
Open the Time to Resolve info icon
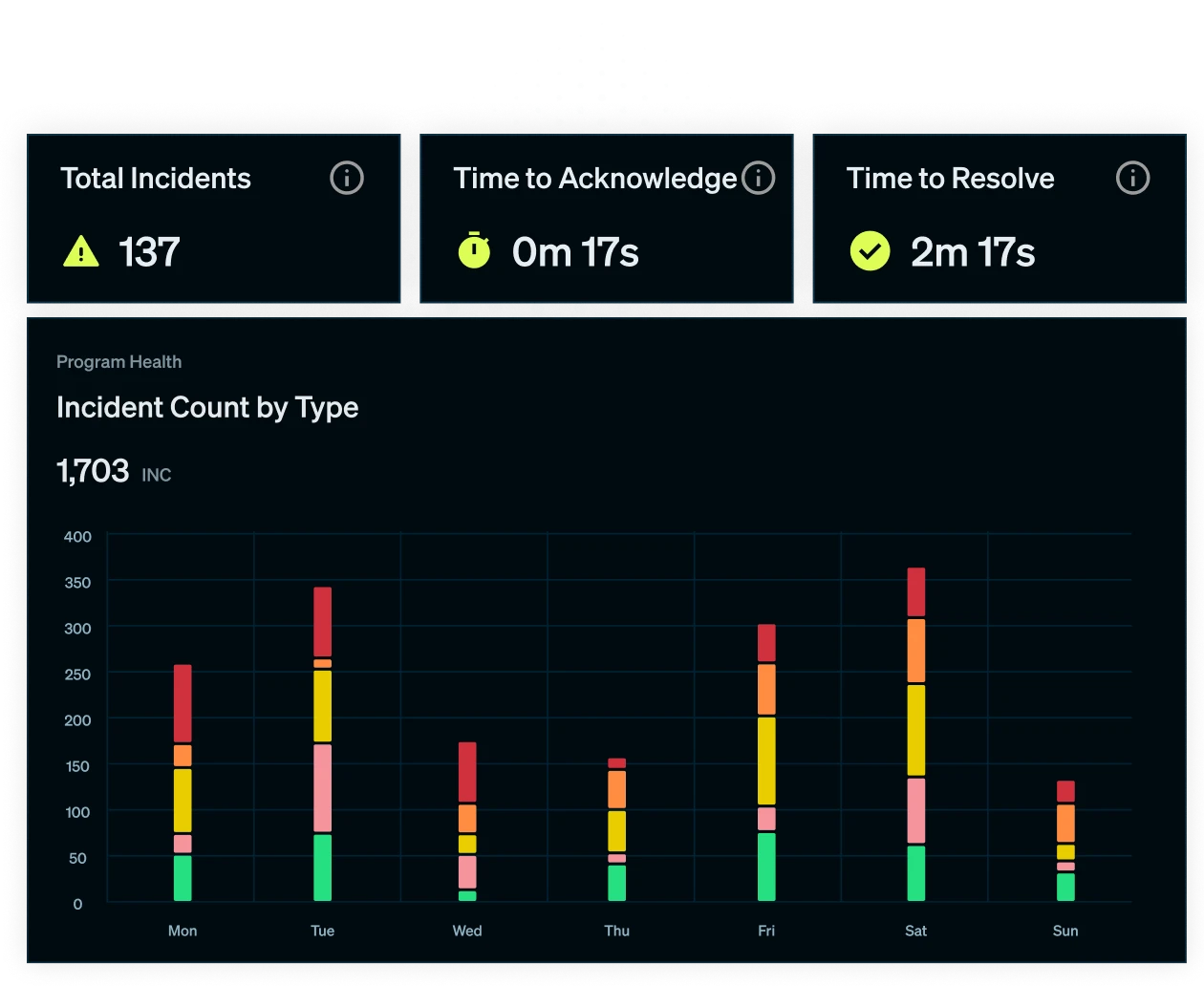pos(1132,178)
